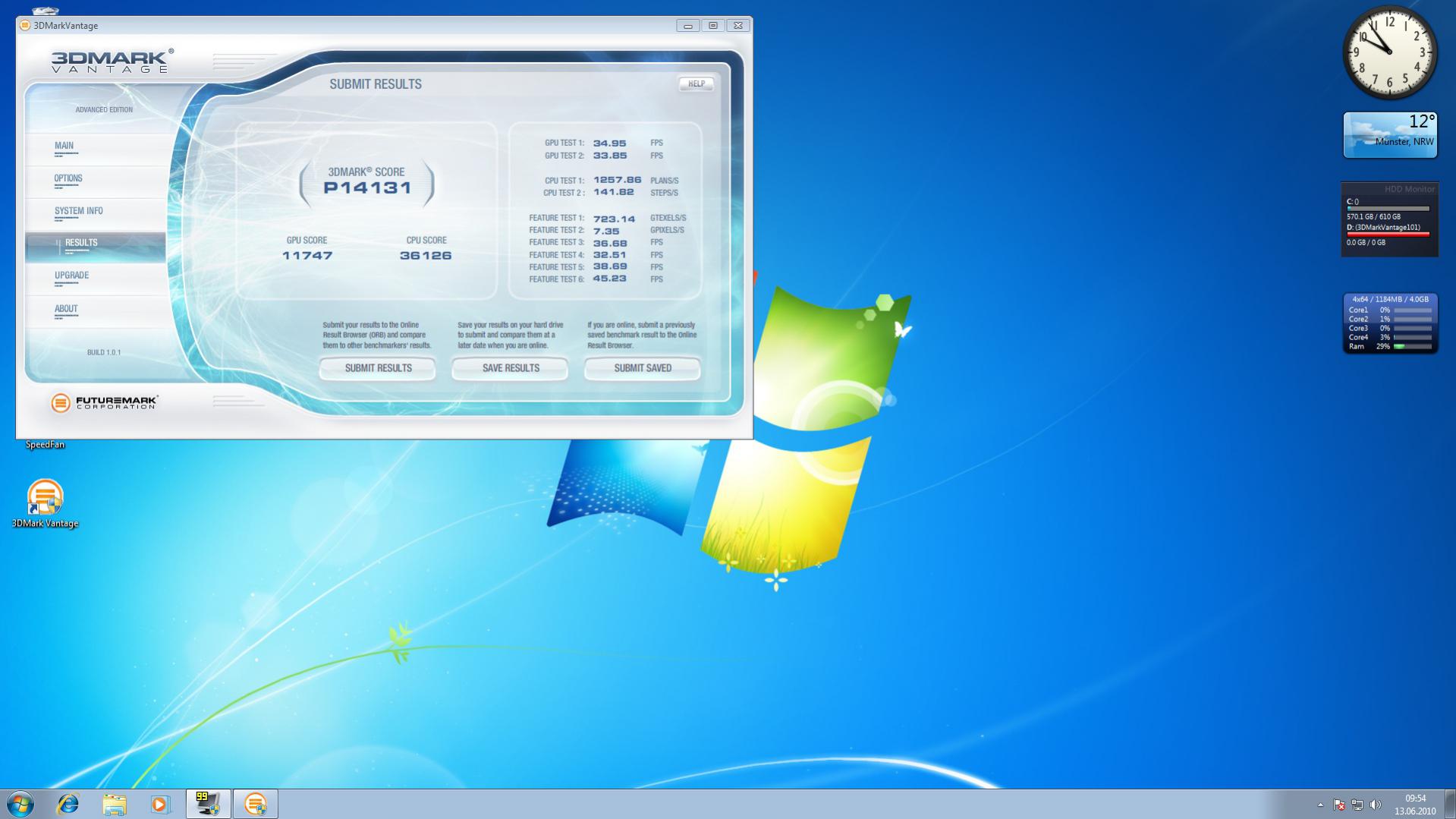Select the SpeedFan desktop icon label
The width and height of the screenshot is (1456, 819).
[45, 445]
